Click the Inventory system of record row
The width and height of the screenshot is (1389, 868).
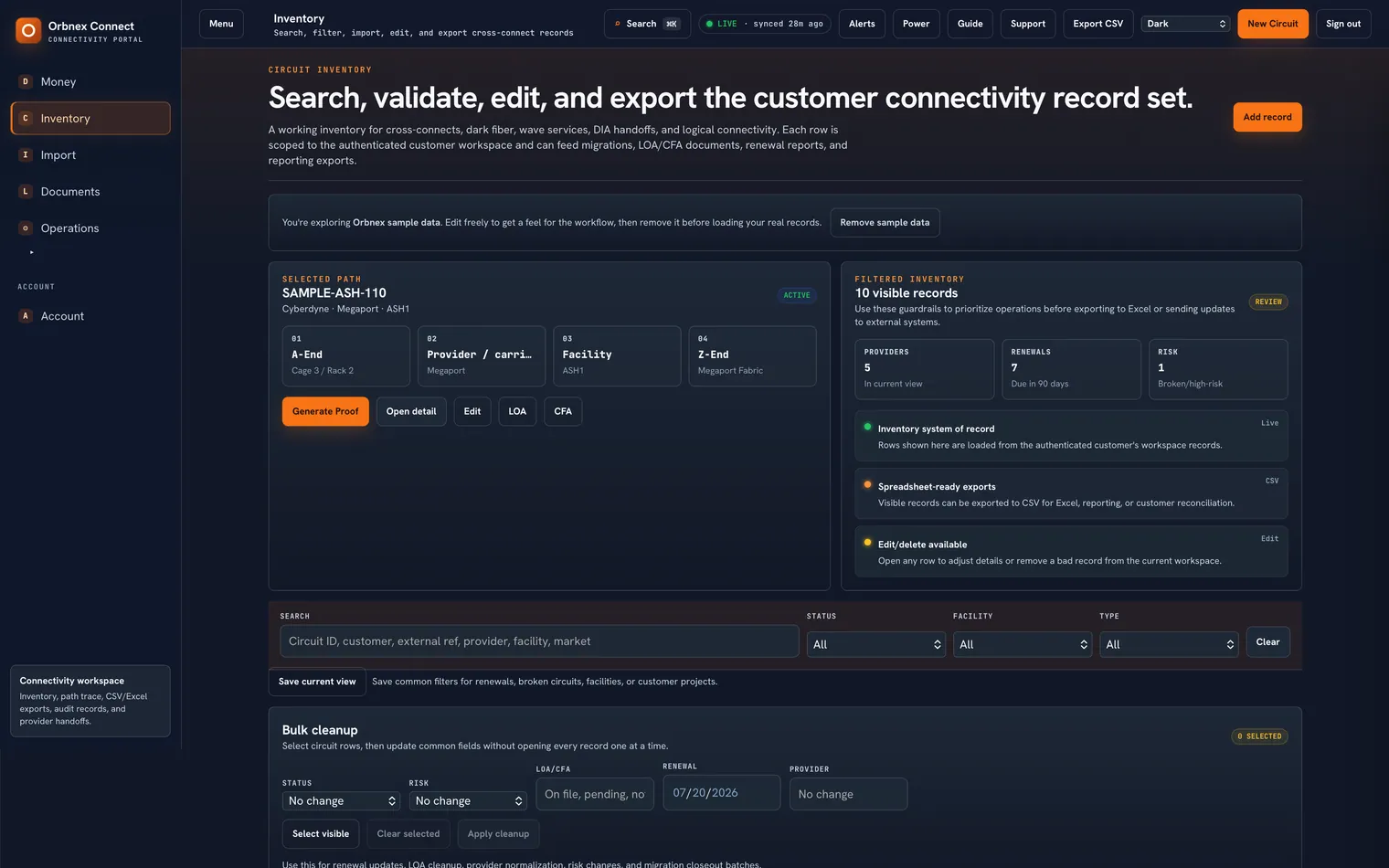1071,436
